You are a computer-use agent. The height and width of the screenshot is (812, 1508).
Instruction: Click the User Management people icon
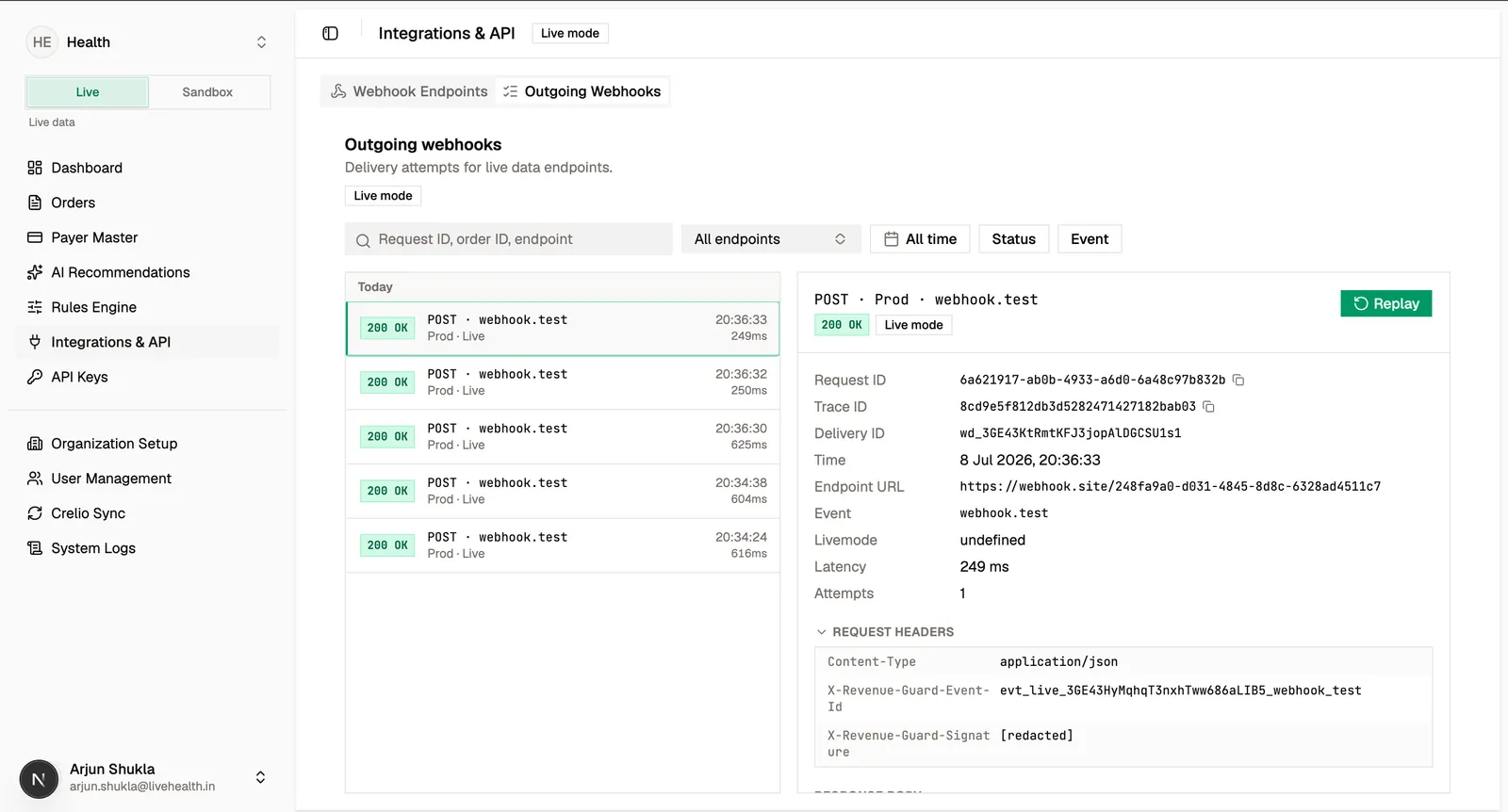click(35, 479)
